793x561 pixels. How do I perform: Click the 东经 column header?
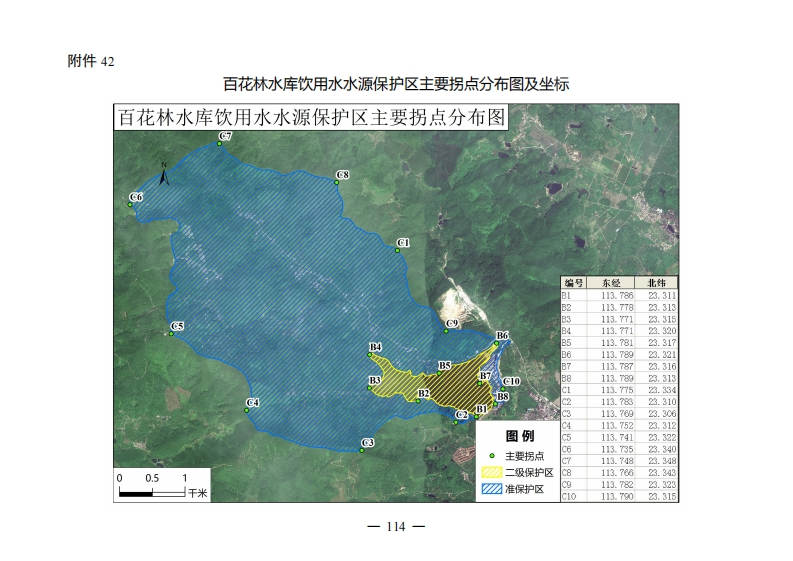point(611,284)
